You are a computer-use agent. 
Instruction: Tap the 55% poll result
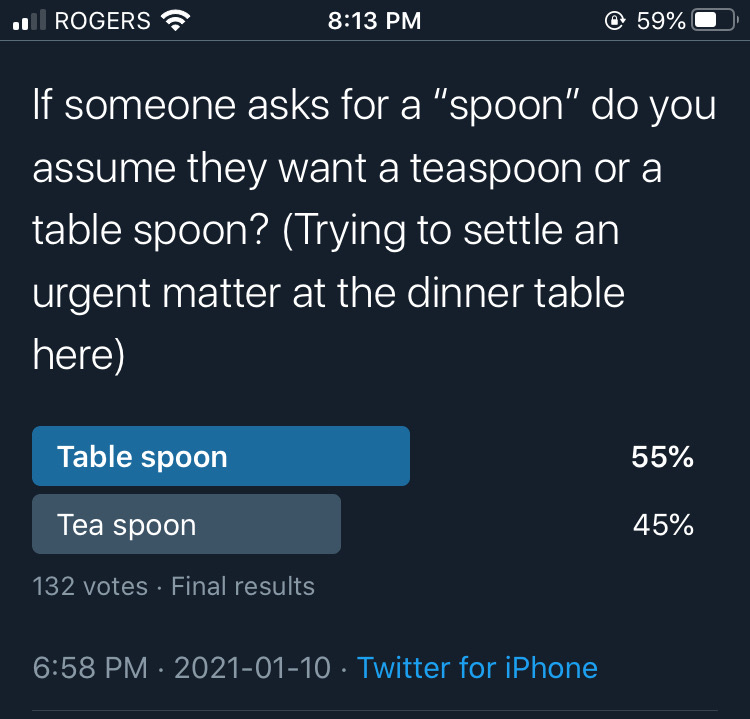pos(662,457)
